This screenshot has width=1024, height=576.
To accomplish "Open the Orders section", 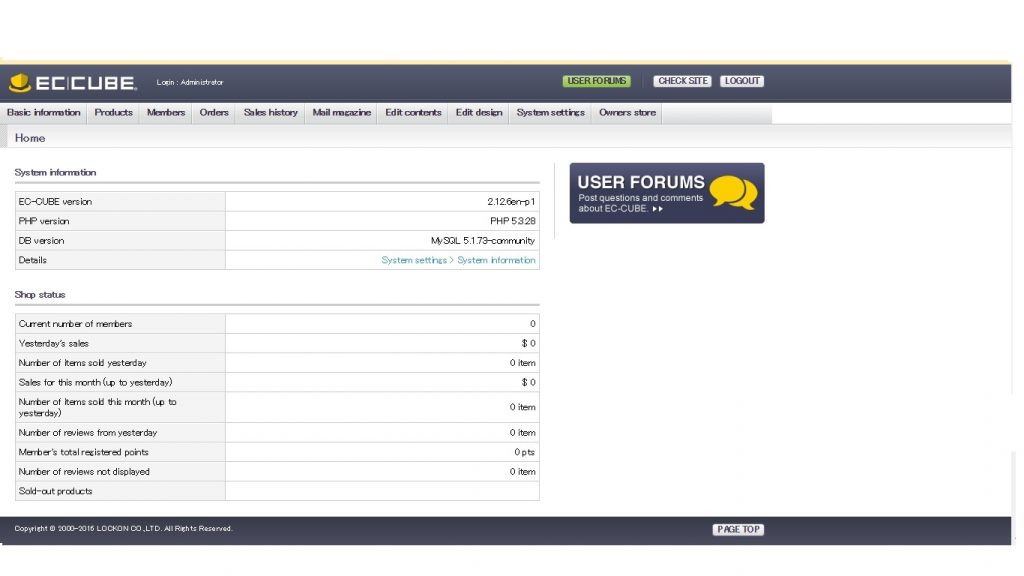I will point(214,113).
